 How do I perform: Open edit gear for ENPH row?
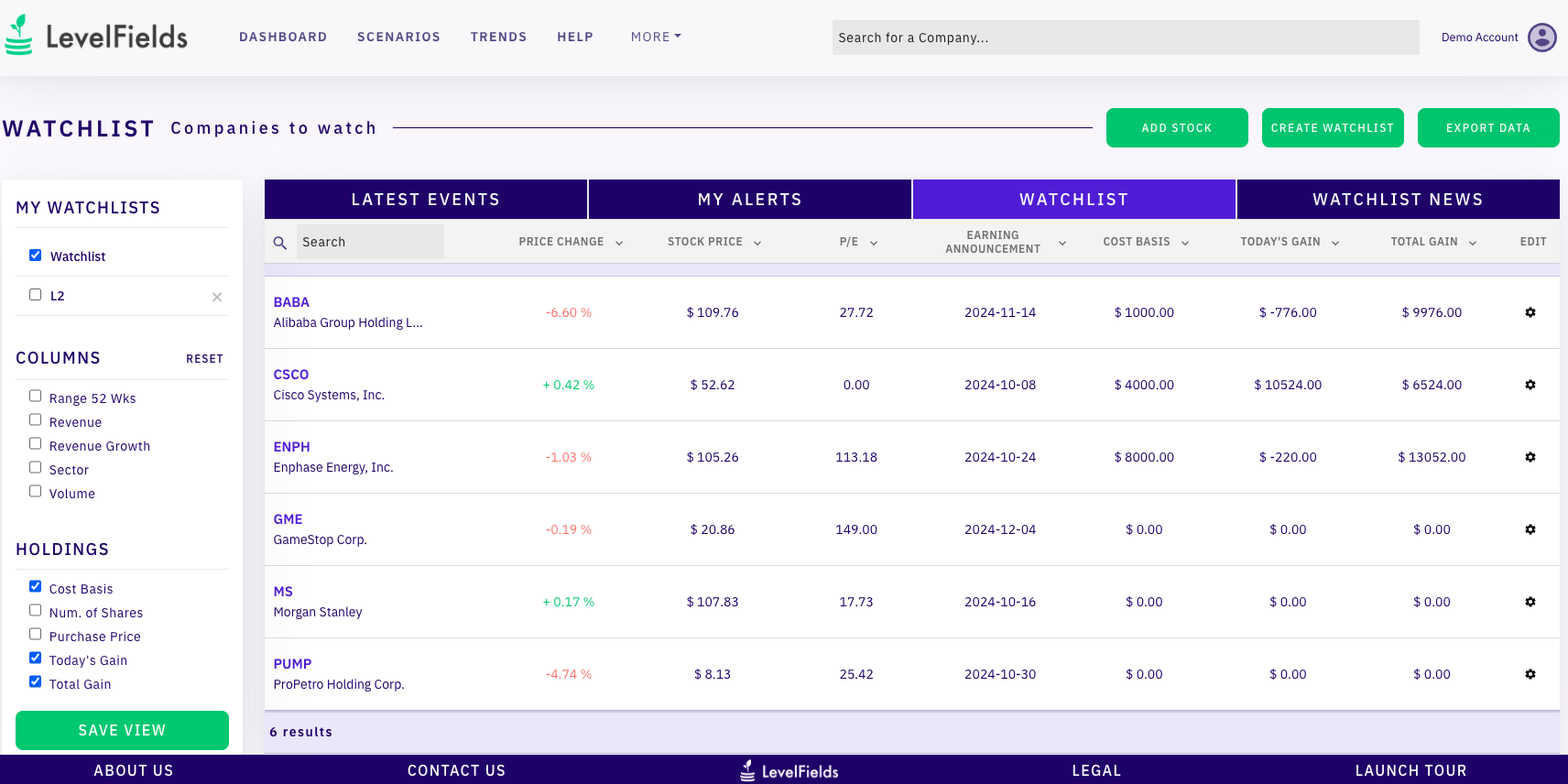(x=1530, y=457)
